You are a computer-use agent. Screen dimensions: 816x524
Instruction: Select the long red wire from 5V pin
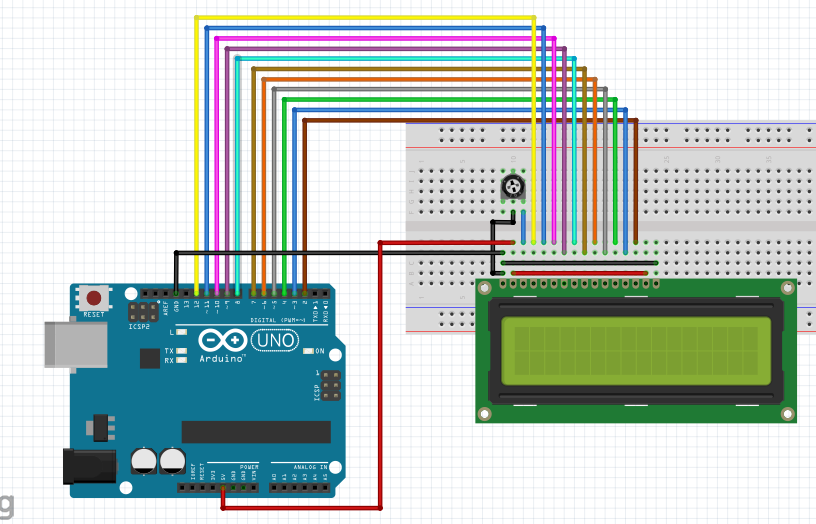point(380,375)
